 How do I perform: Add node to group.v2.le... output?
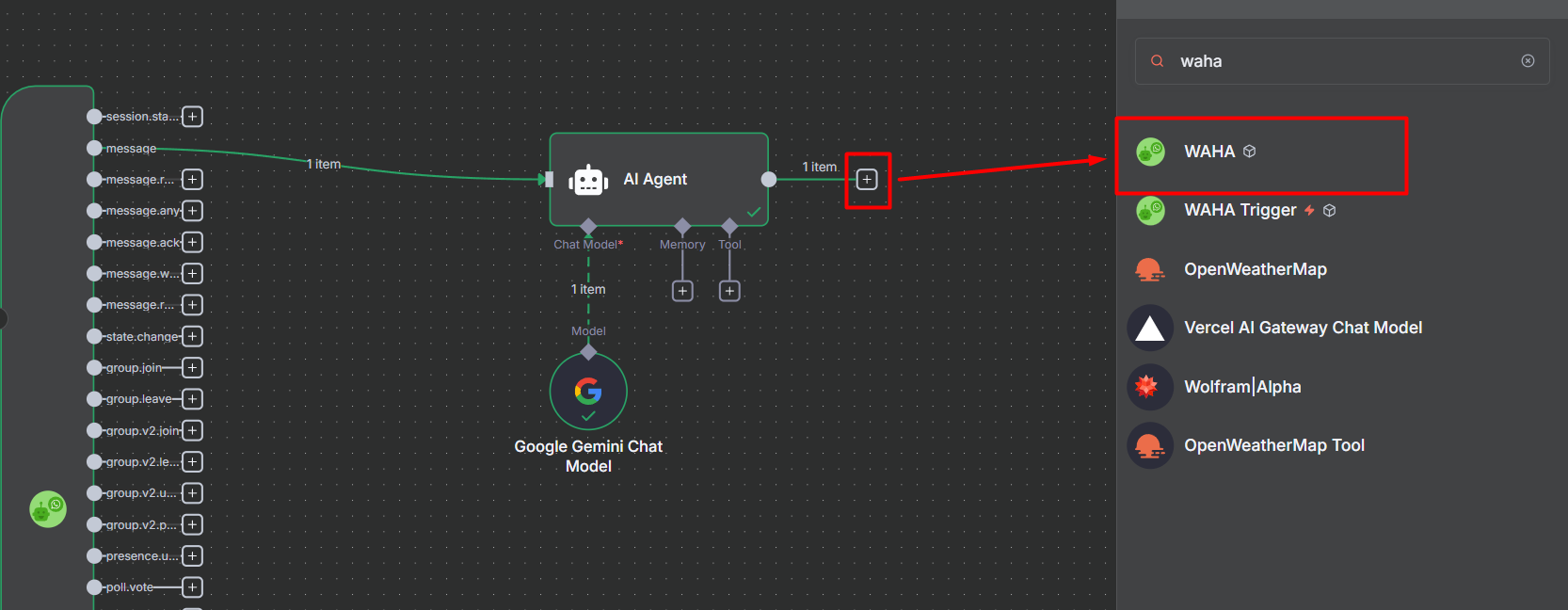tap(192, 462)
